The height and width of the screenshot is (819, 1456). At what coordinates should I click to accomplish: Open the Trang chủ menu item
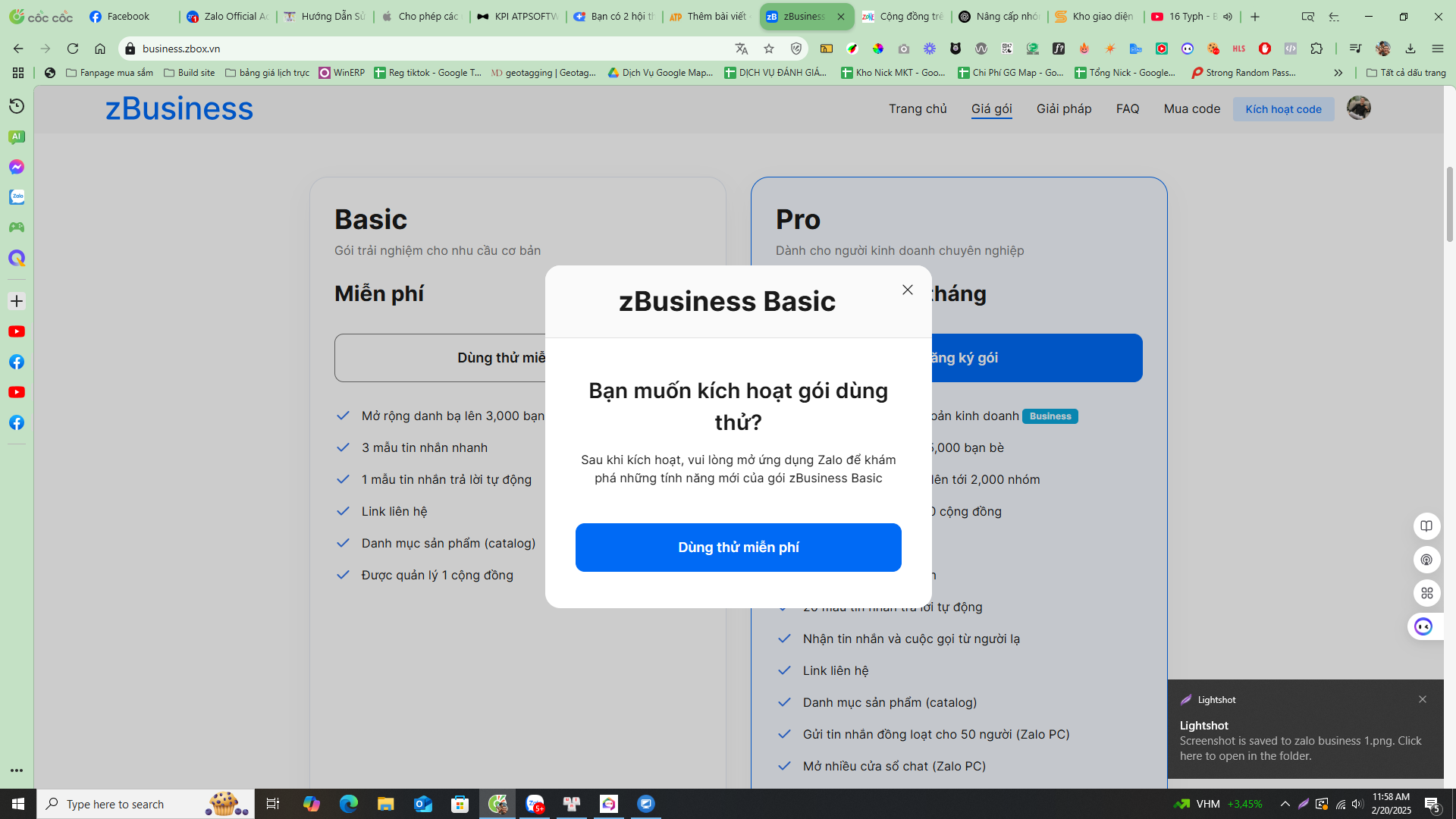pyautogui.click(x=918, y=109)
